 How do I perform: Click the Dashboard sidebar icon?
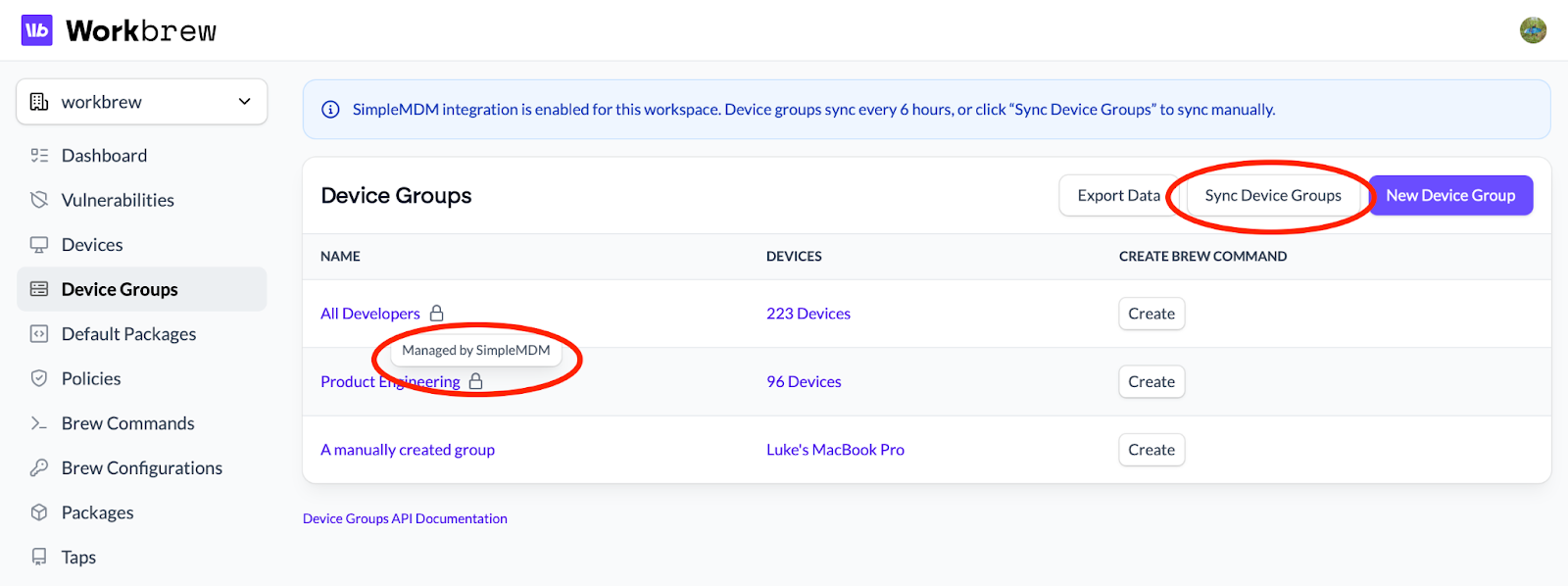click(39, 156)
